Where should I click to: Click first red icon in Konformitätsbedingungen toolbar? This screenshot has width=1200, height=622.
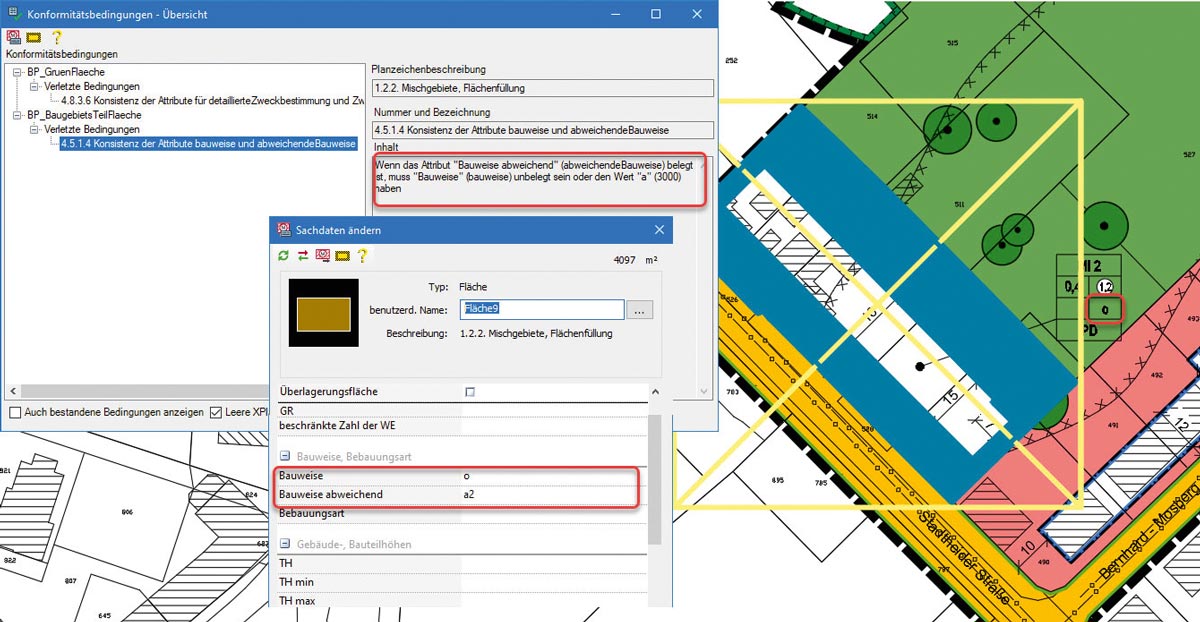point(14,37)
